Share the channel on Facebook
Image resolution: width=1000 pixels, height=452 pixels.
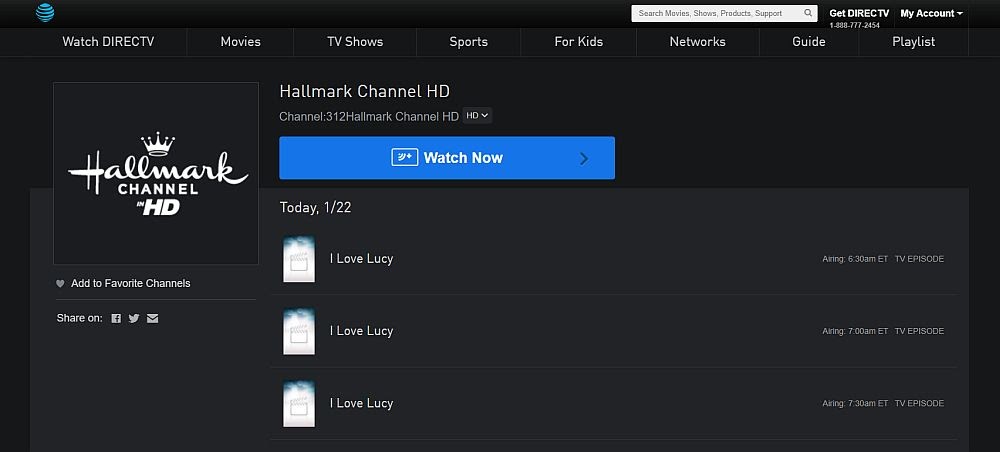coord(116,318)
